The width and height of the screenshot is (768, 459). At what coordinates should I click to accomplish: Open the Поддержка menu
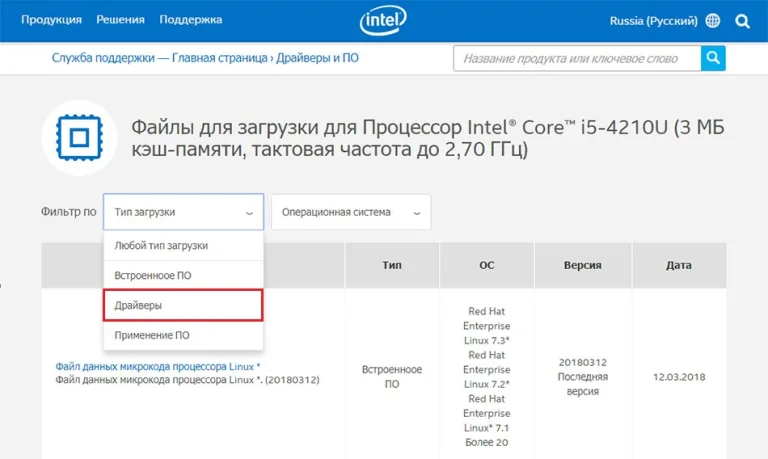tap(191, 20)
